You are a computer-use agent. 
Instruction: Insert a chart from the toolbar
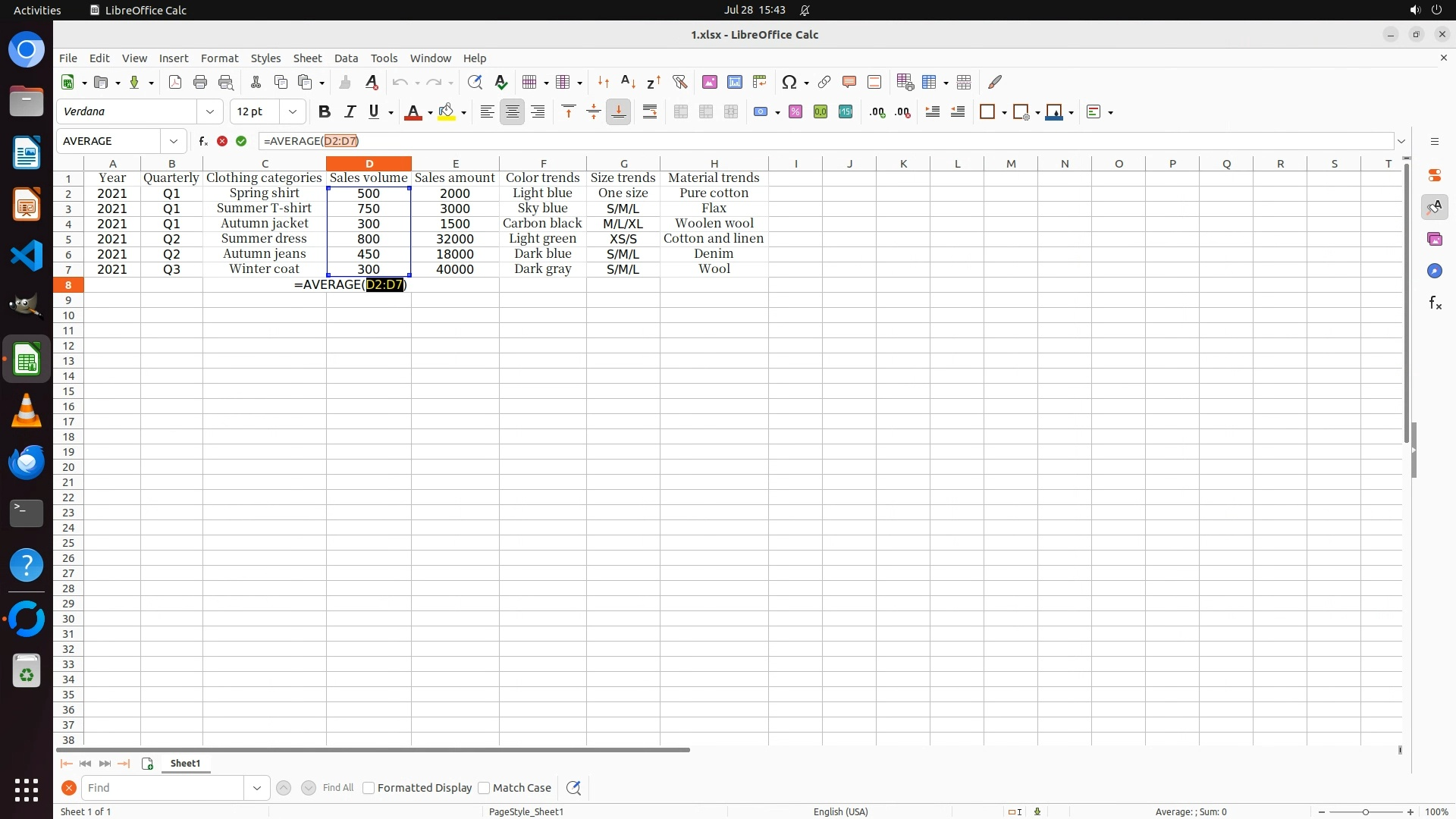pyautogui.click(x=734, y=82)
